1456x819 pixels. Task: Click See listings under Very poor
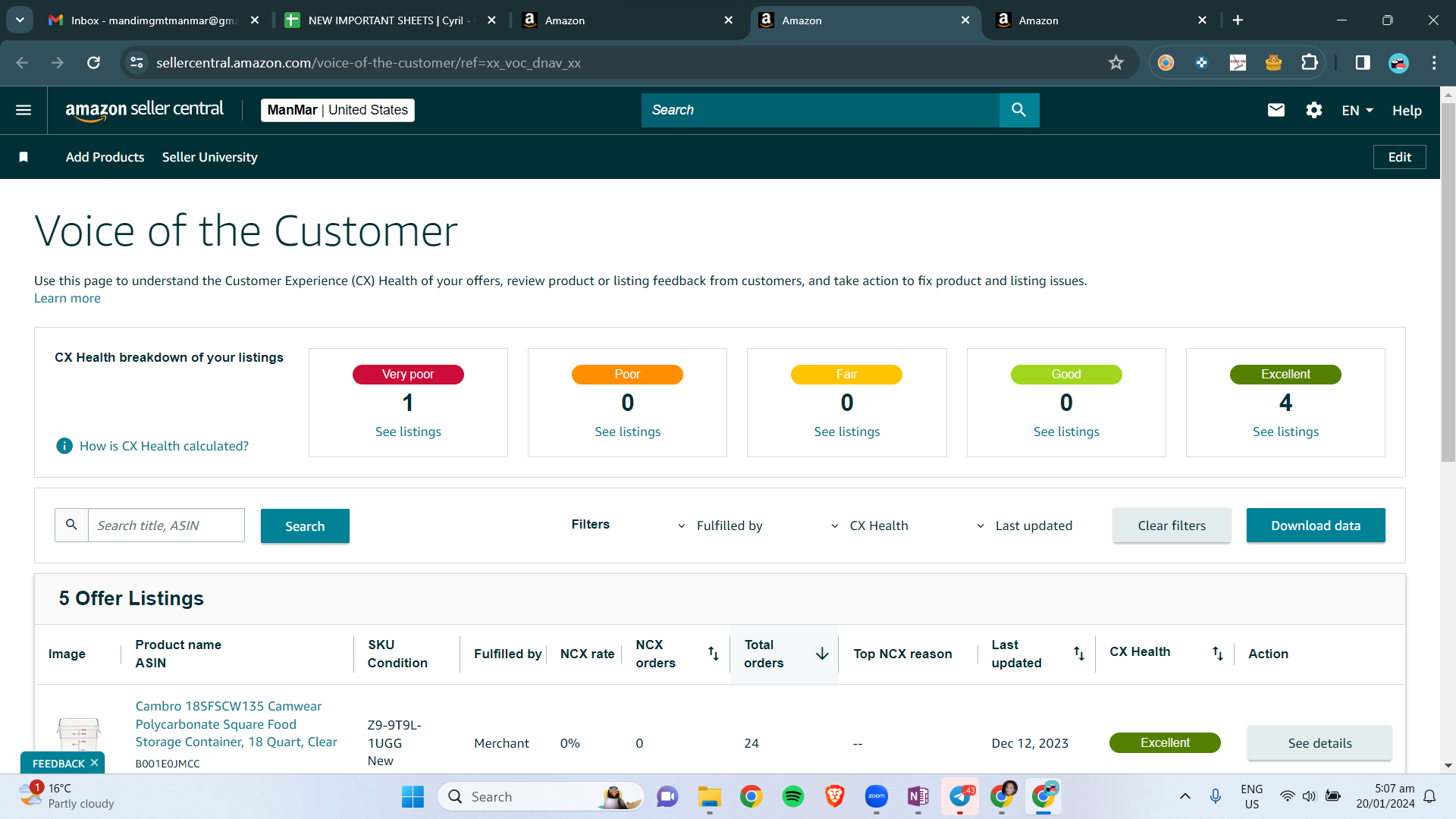408,431
